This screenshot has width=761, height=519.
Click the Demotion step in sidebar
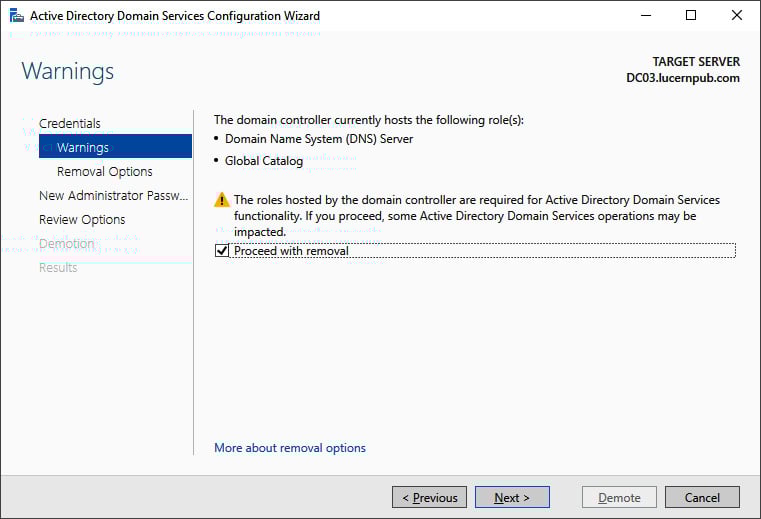coord(66,243)
